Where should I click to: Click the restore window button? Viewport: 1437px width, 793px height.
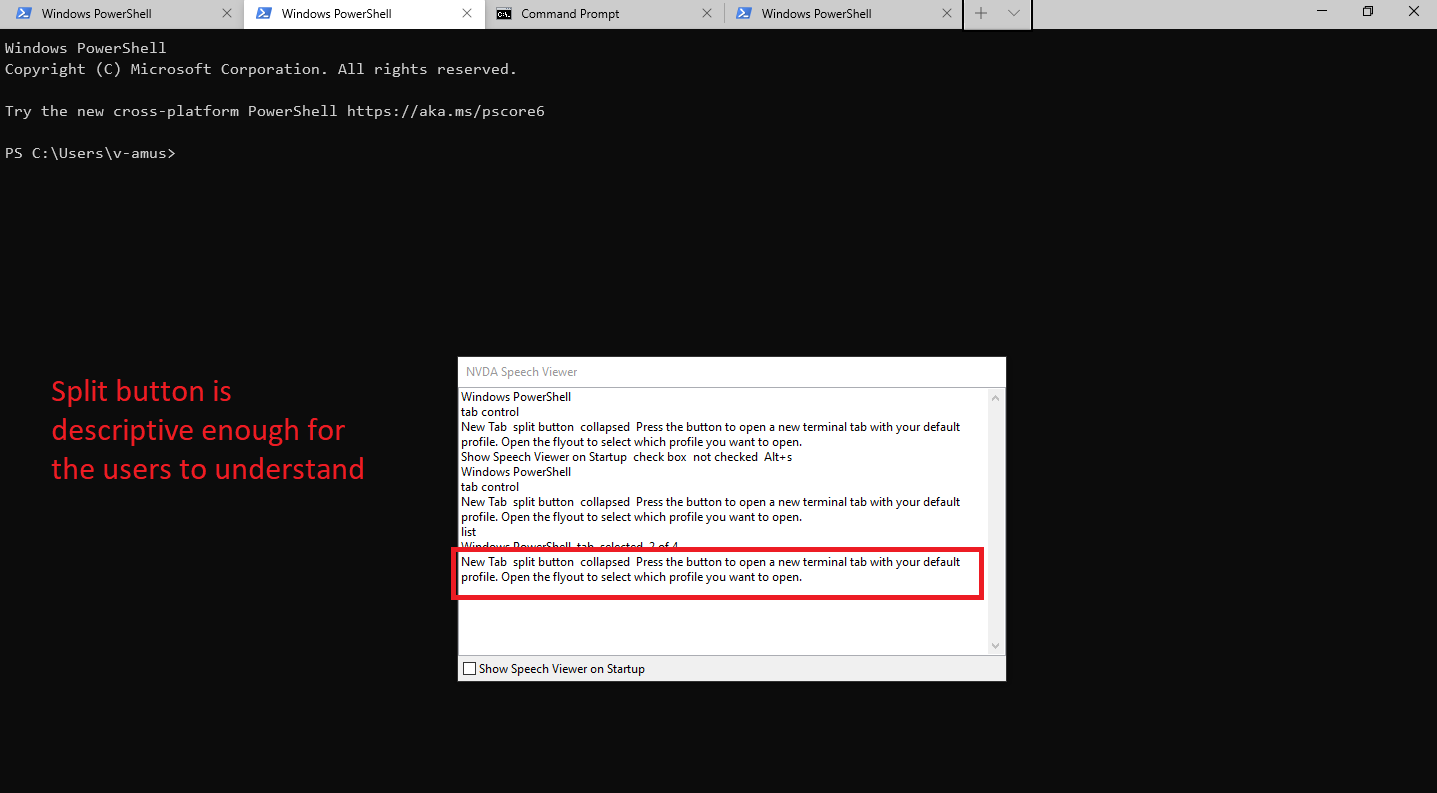tap(1367, 11)
